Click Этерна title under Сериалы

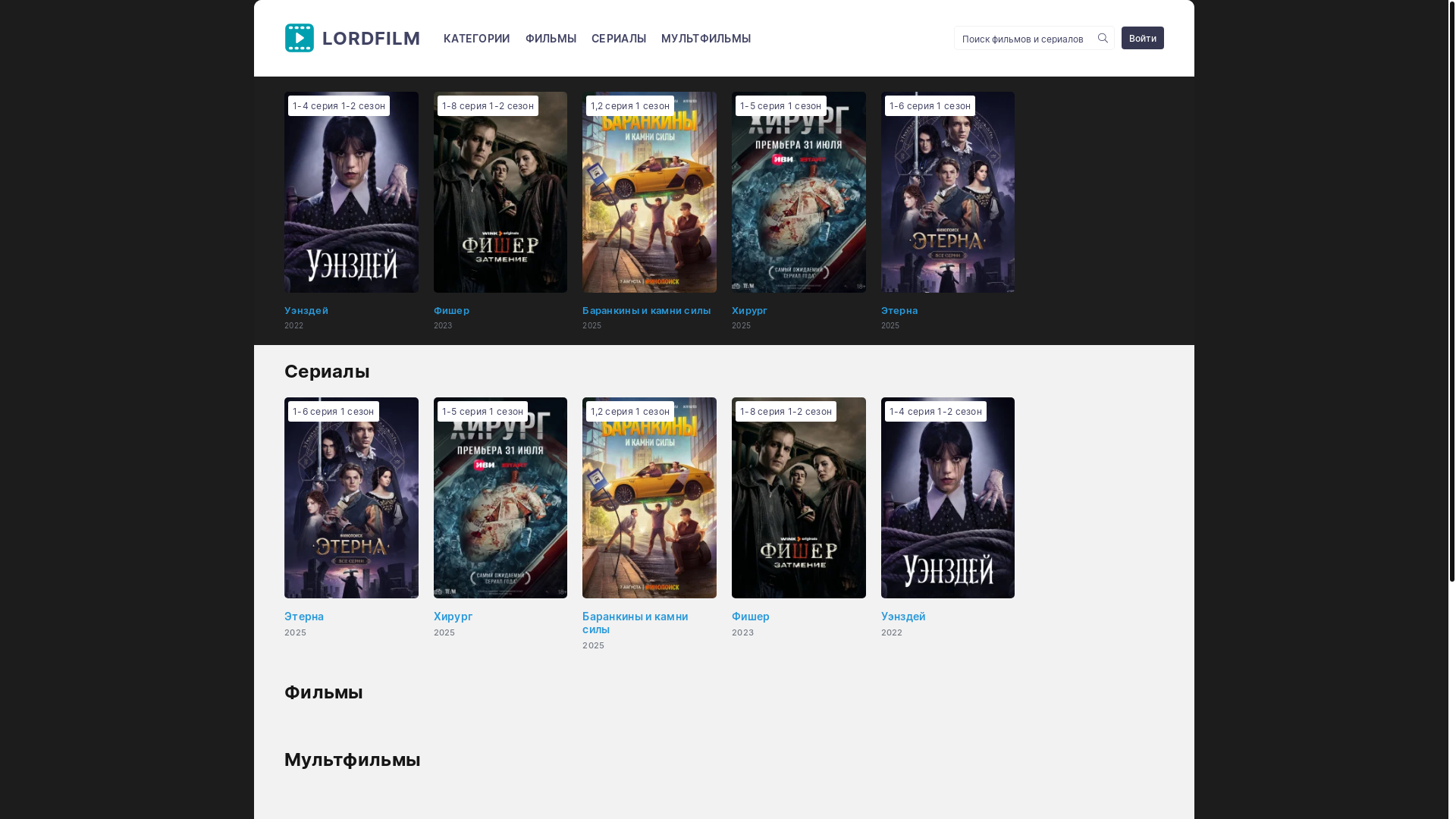(304, 617)
